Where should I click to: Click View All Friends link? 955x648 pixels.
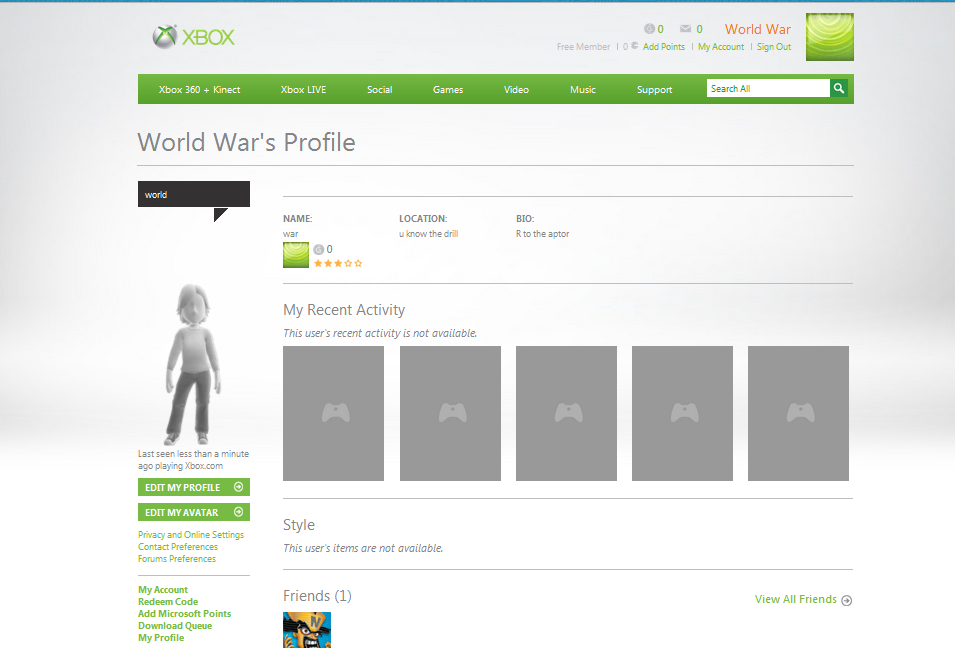795,599
